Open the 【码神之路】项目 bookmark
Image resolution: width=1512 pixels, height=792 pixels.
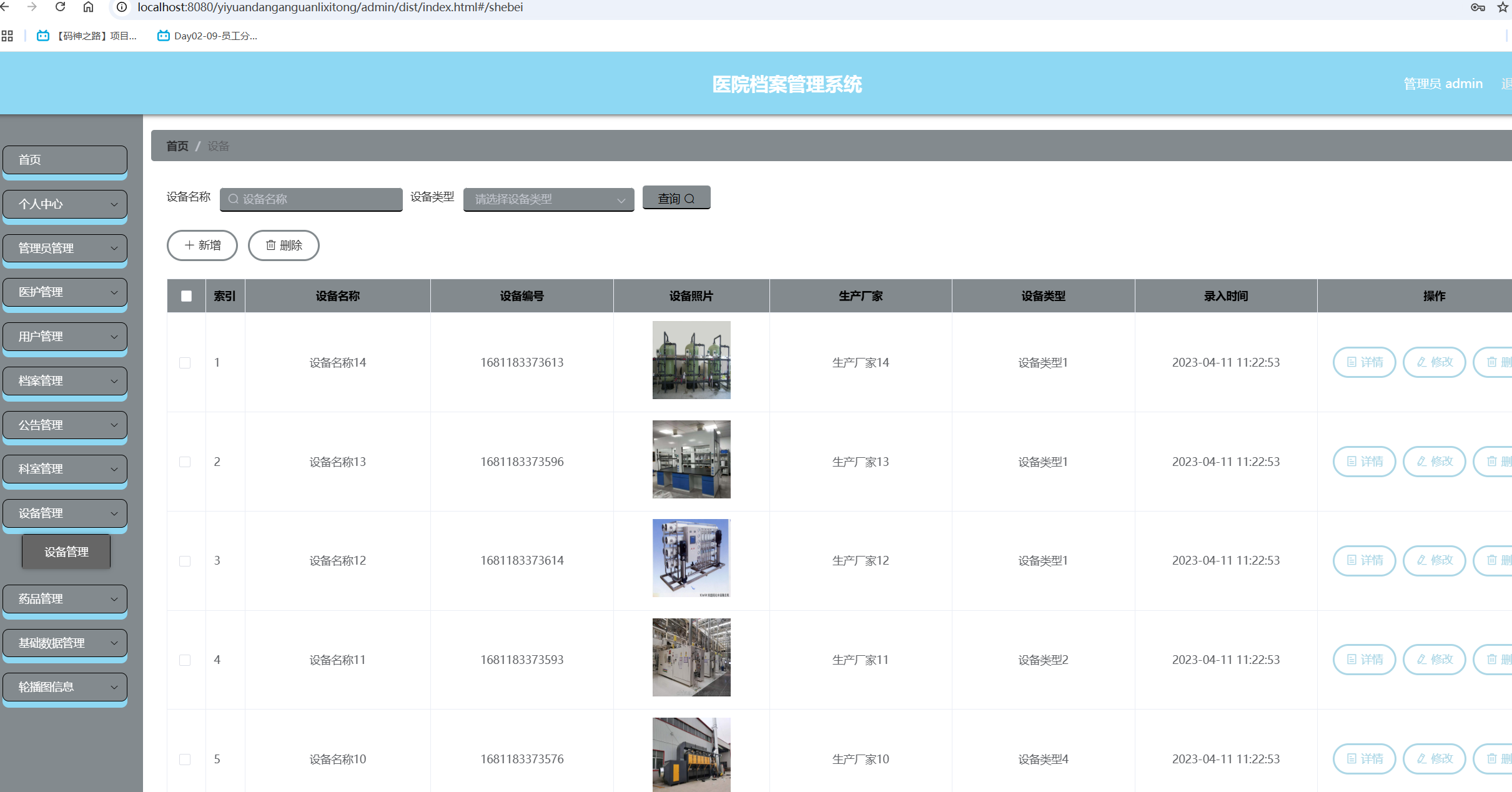pos(87,36)
